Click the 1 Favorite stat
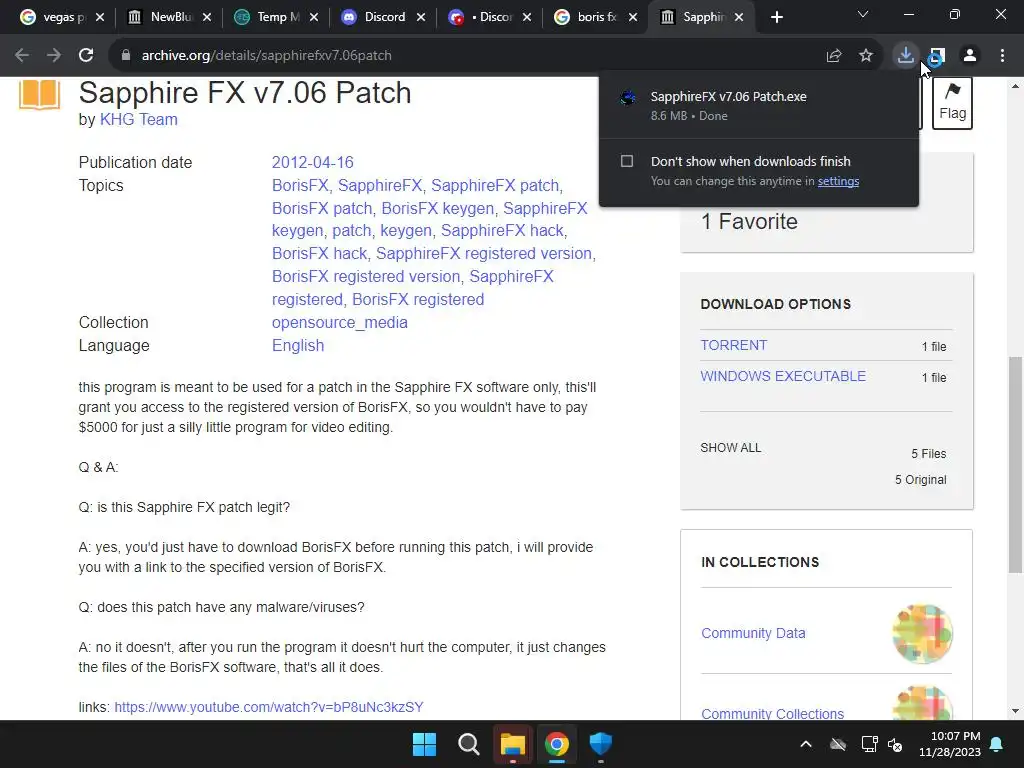 click(749, 221)
